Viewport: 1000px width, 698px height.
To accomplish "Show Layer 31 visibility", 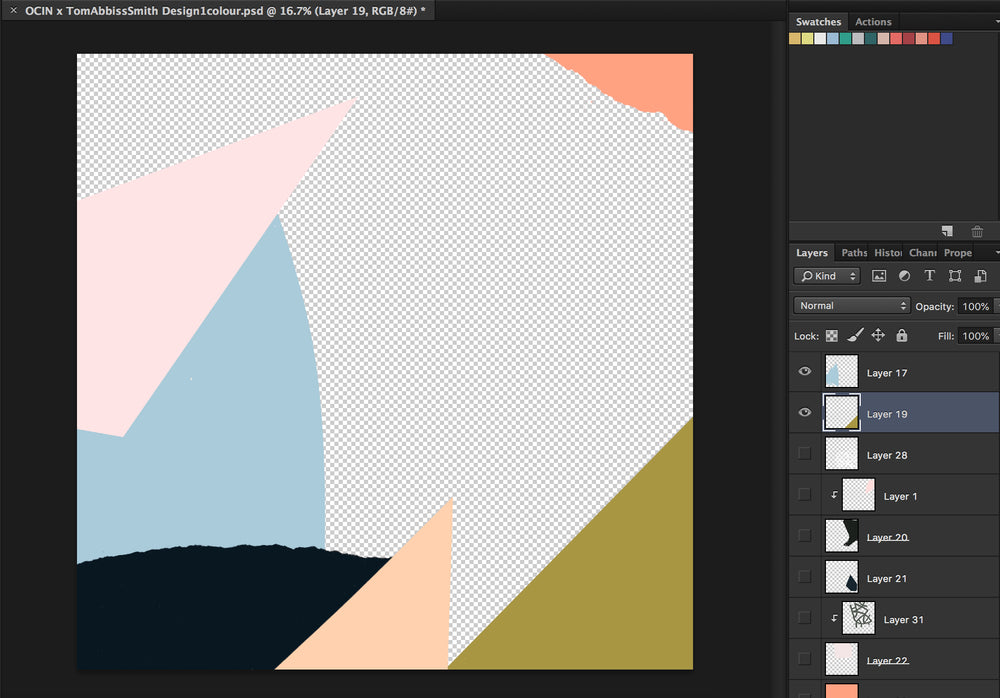I will click(x=805, y=618).
